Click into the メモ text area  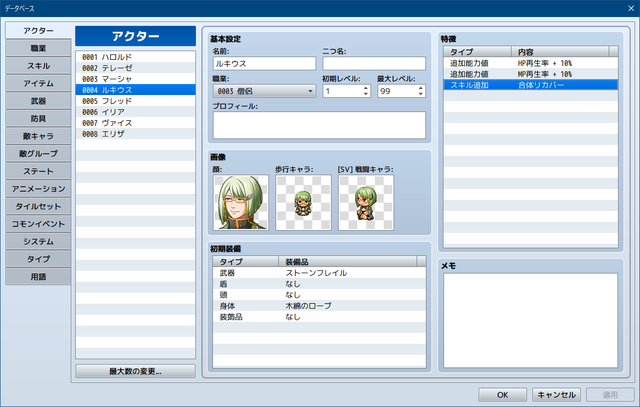pos(531,320)
